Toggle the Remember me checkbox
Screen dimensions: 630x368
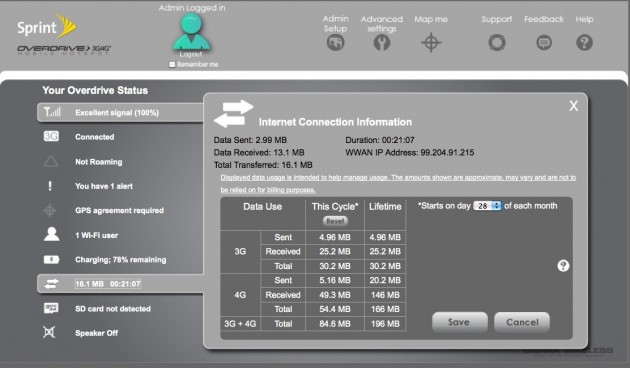(172, 64)
